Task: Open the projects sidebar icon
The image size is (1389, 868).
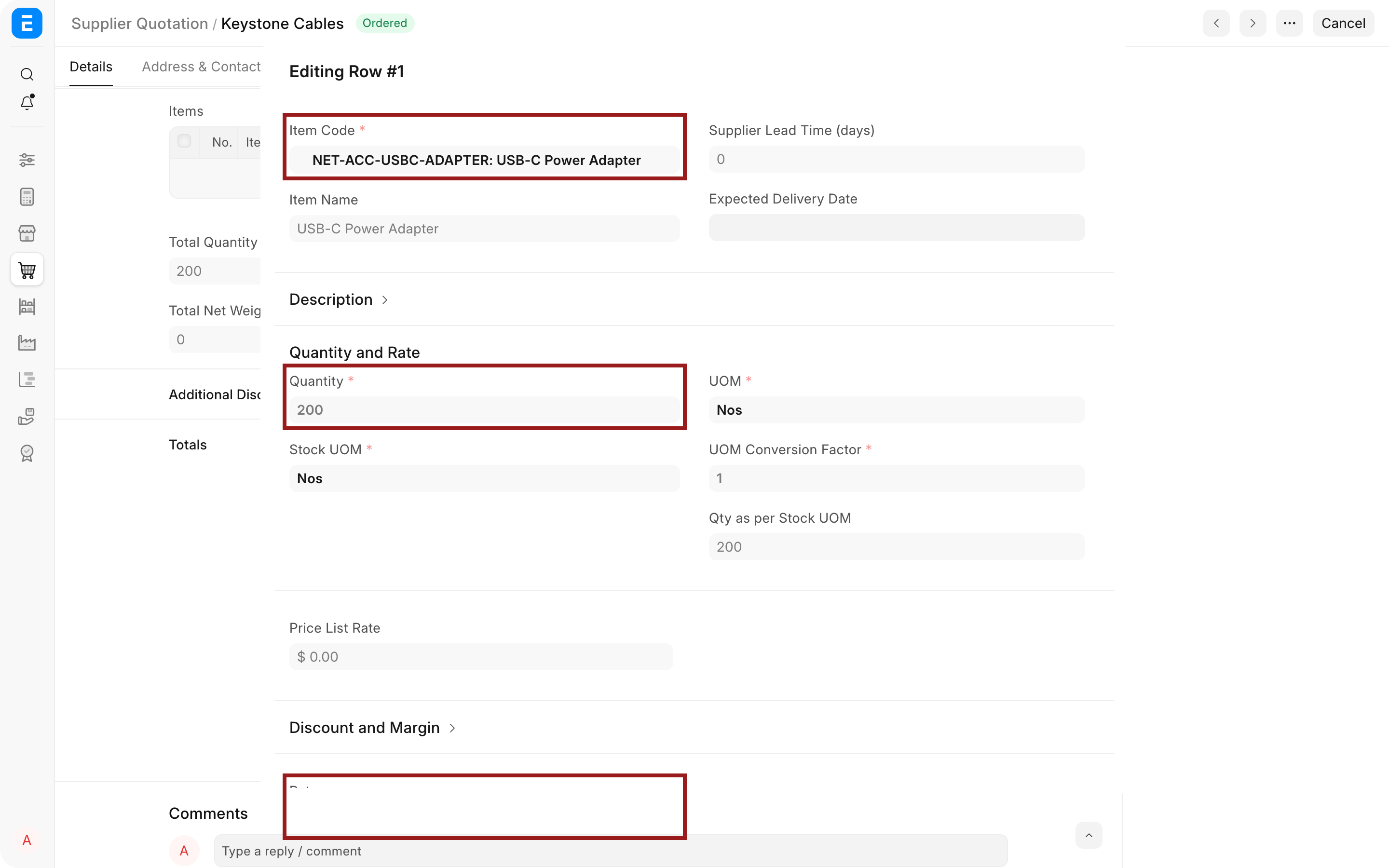Action: 27,380
